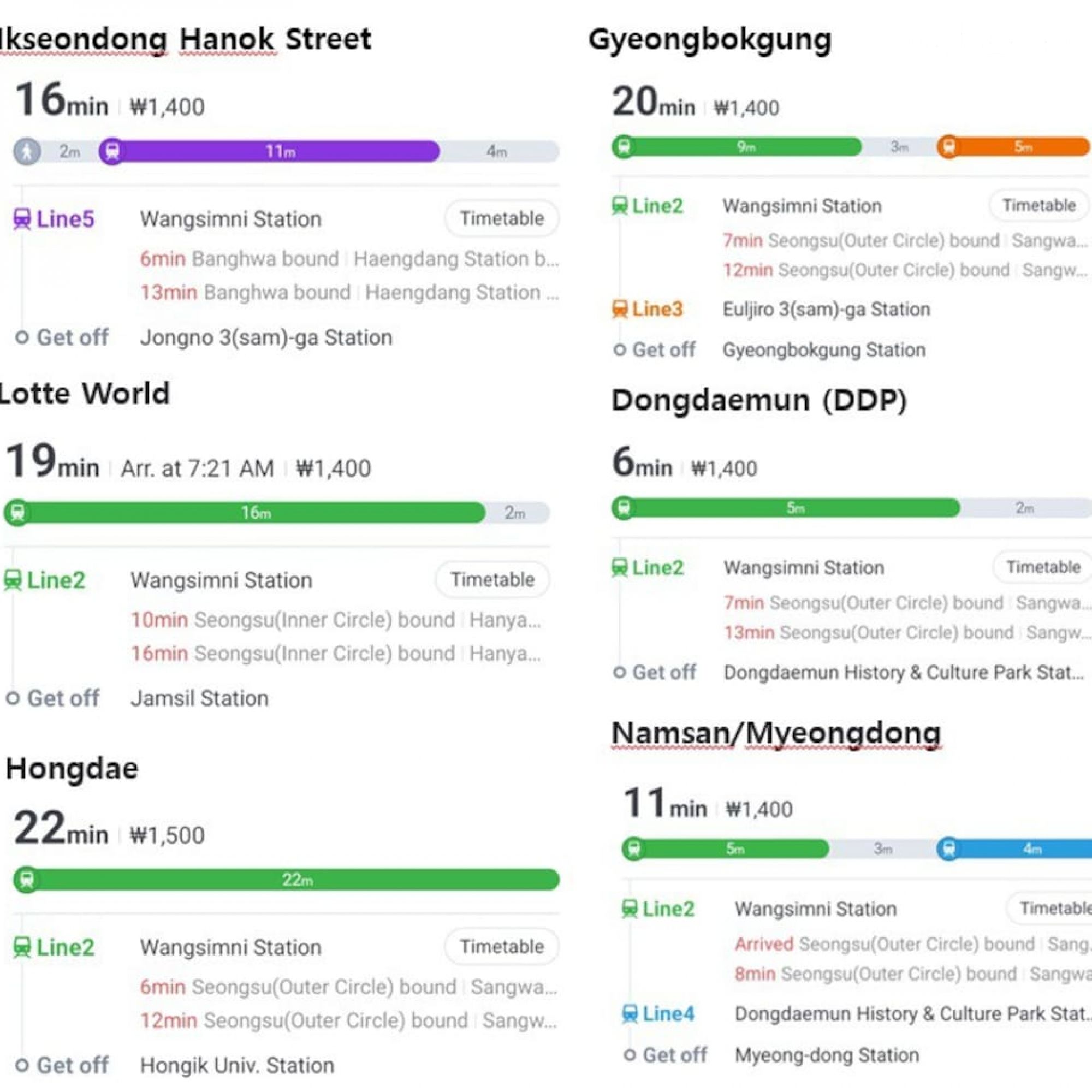Screen dimensions: 1092x1092
Task: Open Timetable for Ikseondong Line5 route
Action: click(x=501, y=219)
